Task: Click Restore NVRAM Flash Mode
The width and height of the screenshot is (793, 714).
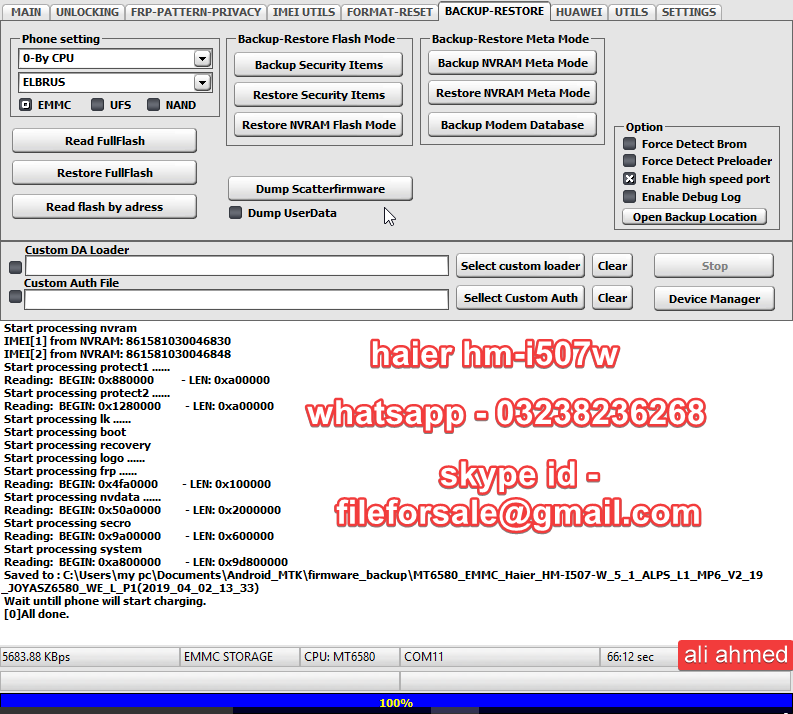Action: (319, 125)
